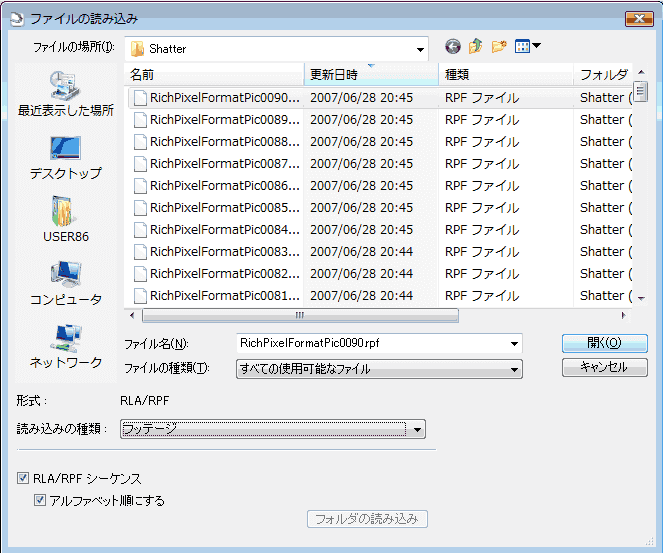Open the view menu icon
The height and width of the screenshot is (553, 663).
pyautogui.click(x=527, y=46)
